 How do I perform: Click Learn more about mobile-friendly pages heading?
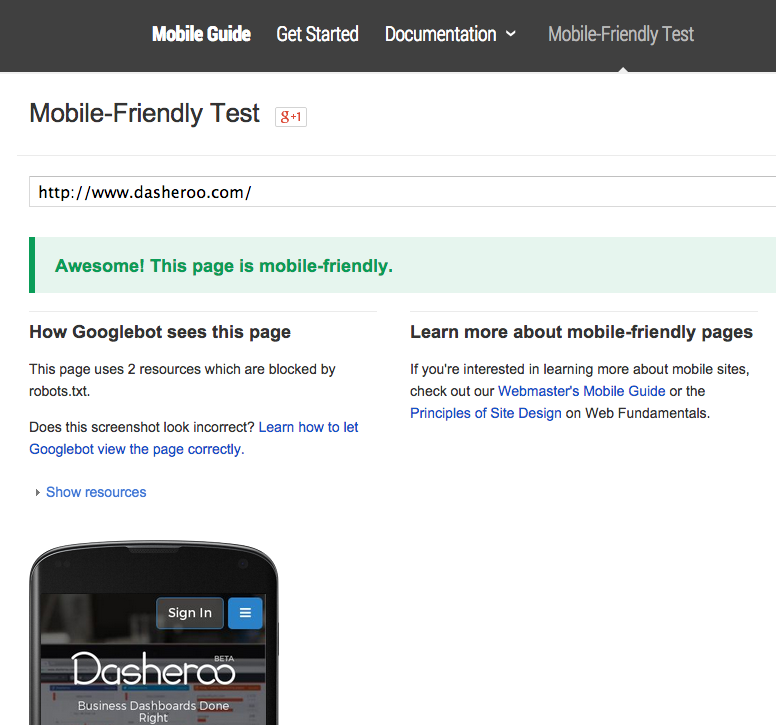(x=581, y=332)
